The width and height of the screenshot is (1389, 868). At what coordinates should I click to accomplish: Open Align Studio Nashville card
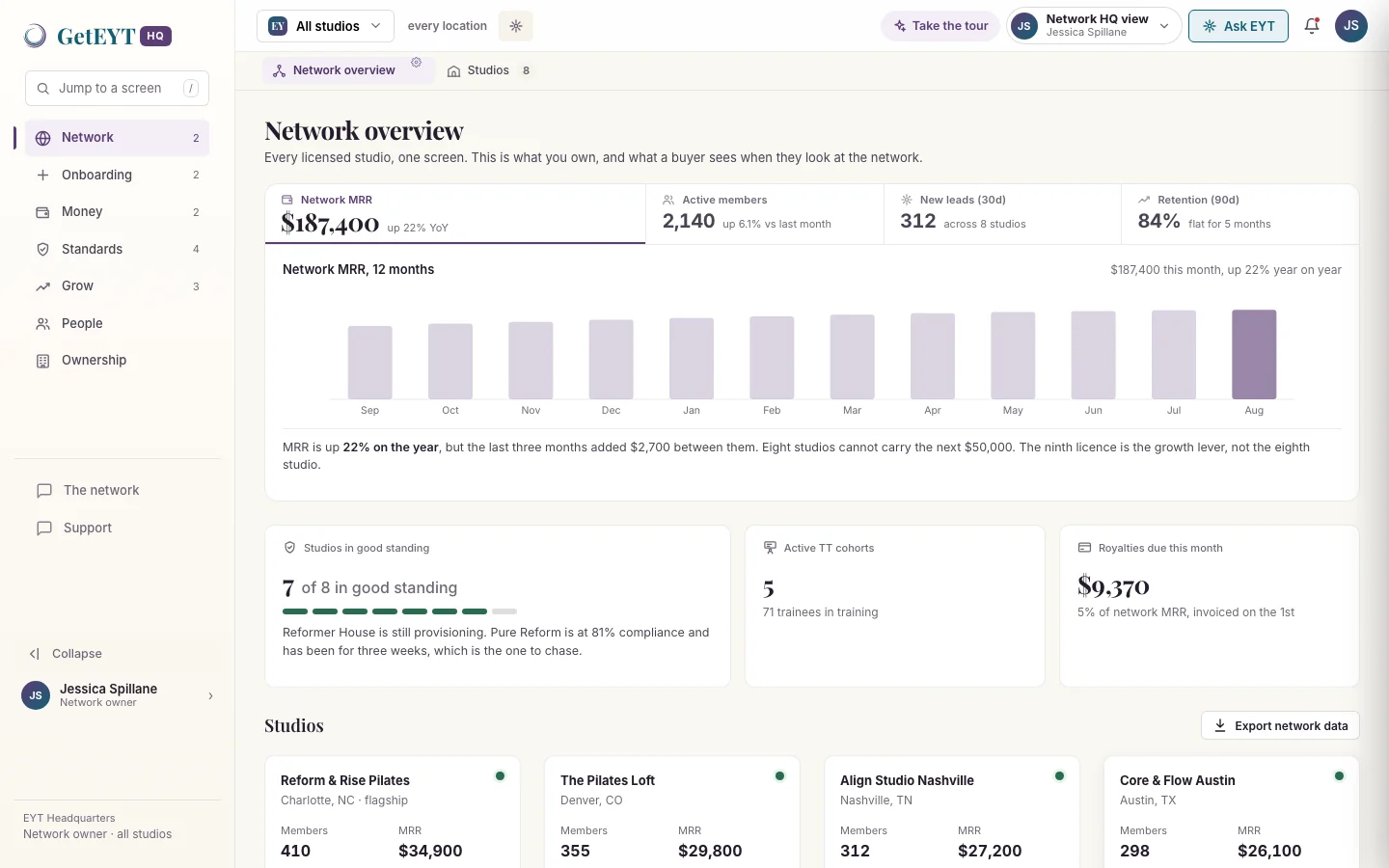click(952, 812)
